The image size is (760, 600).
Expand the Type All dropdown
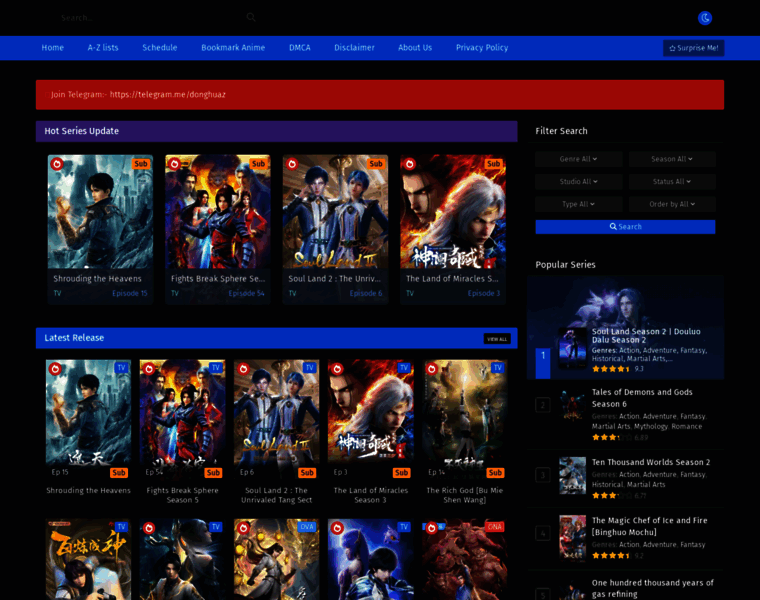[579, 204]
